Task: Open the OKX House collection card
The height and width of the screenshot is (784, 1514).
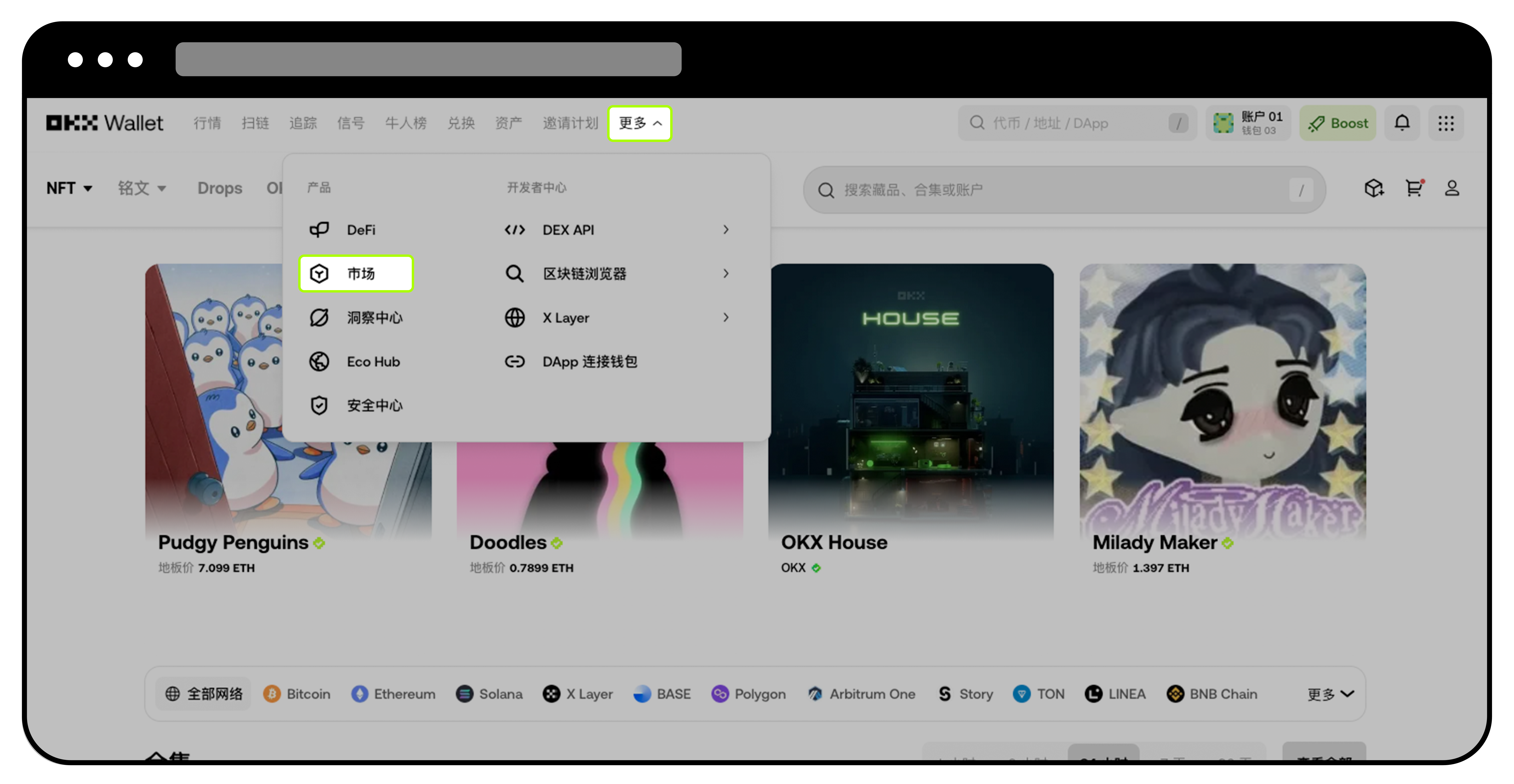Action: (910, 420)
